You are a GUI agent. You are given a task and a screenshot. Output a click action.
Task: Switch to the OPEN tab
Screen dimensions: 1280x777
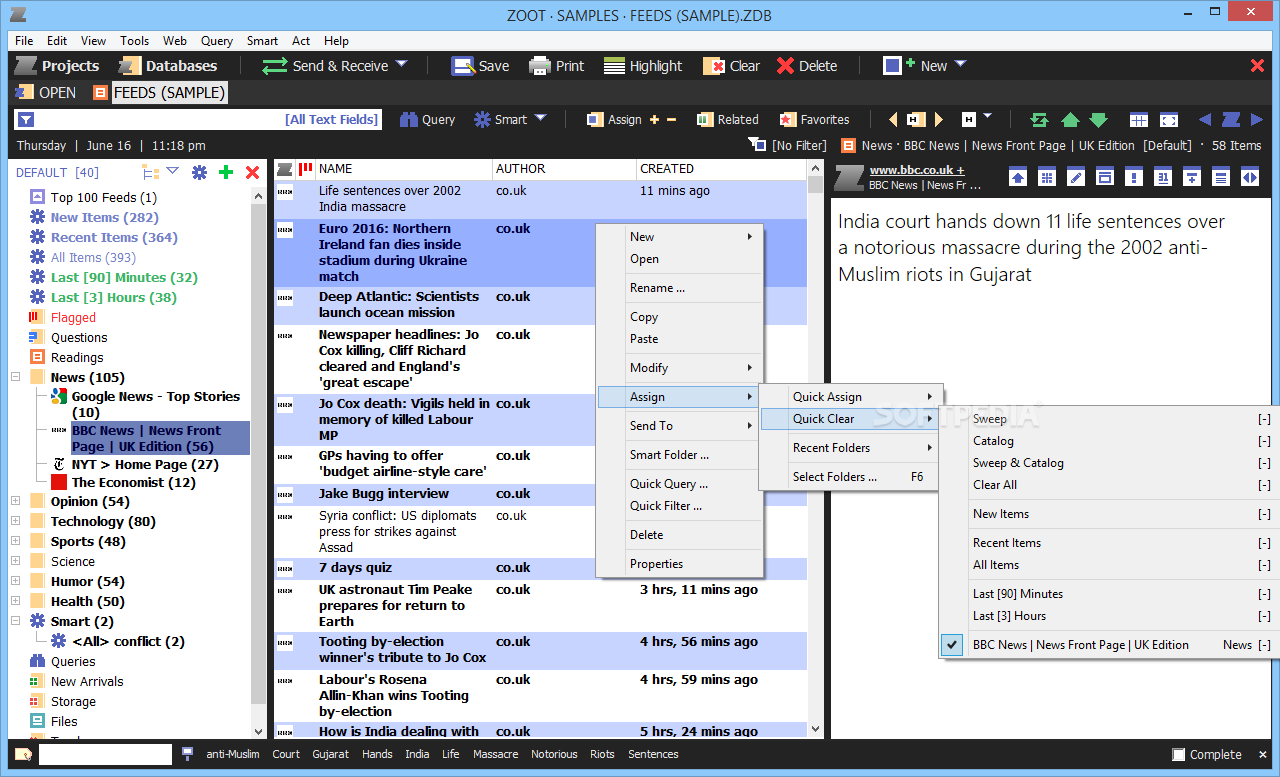pos(45,93)
